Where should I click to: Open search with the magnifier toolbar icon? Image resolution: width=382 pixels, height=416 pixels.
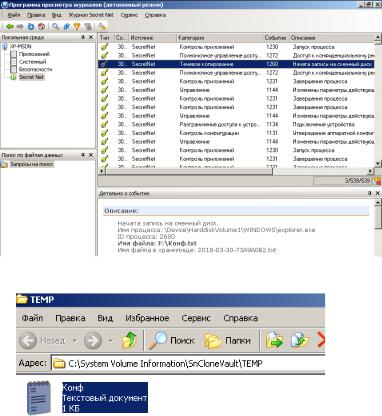click(x=56, y=26)
